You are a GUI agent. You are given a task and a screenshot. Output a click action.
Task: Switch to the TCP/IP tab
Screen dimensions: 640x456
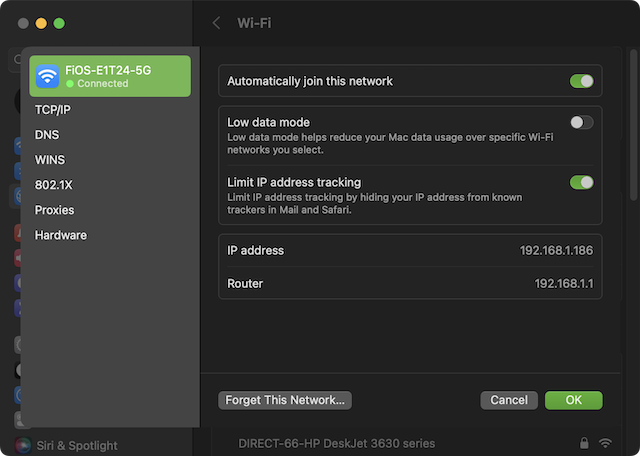[x=53, y=109]
